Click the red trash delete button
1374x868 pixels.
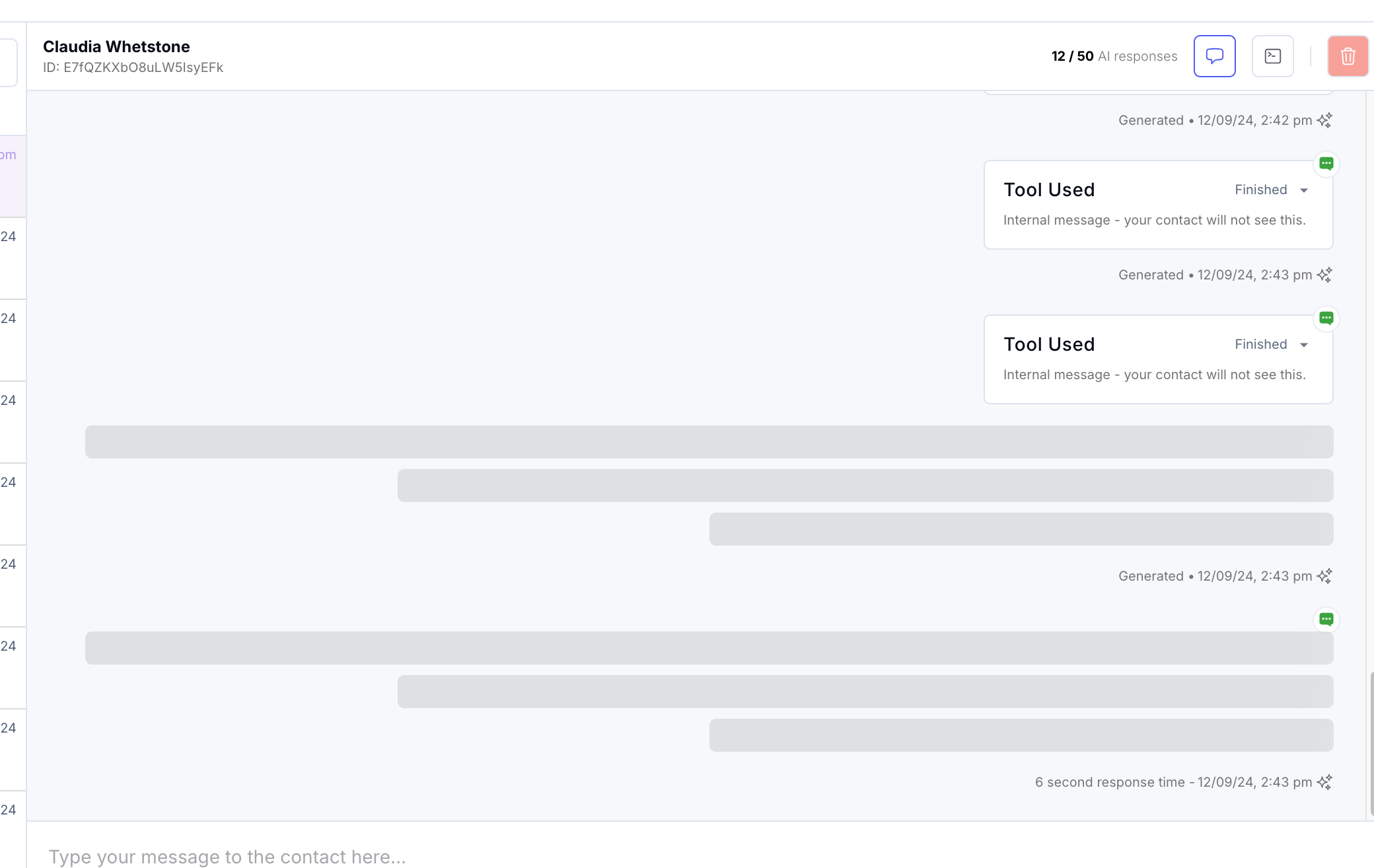(1348, 56)
